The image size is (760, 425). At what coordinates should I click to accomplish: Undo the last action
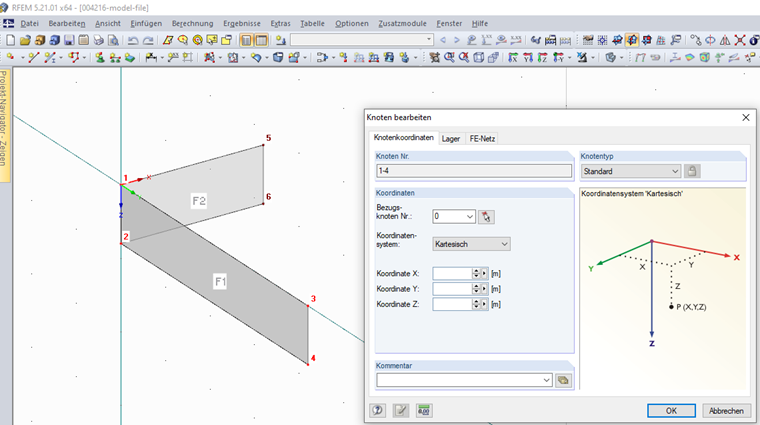[133, 40]
